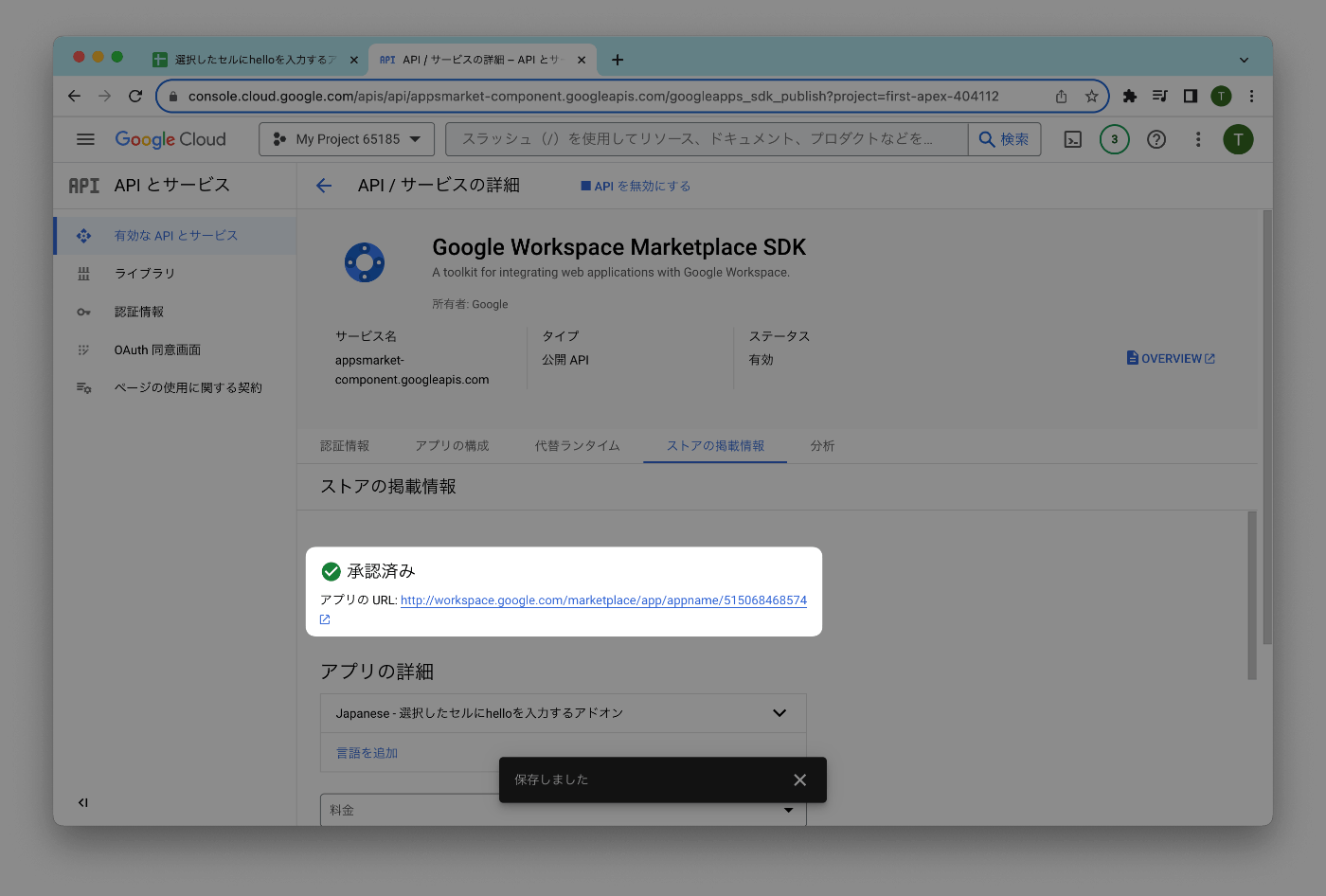Switch to 認証情報 tab
Screen dimensions: 1326x896
pyautogui.click(x=345, y=446)
